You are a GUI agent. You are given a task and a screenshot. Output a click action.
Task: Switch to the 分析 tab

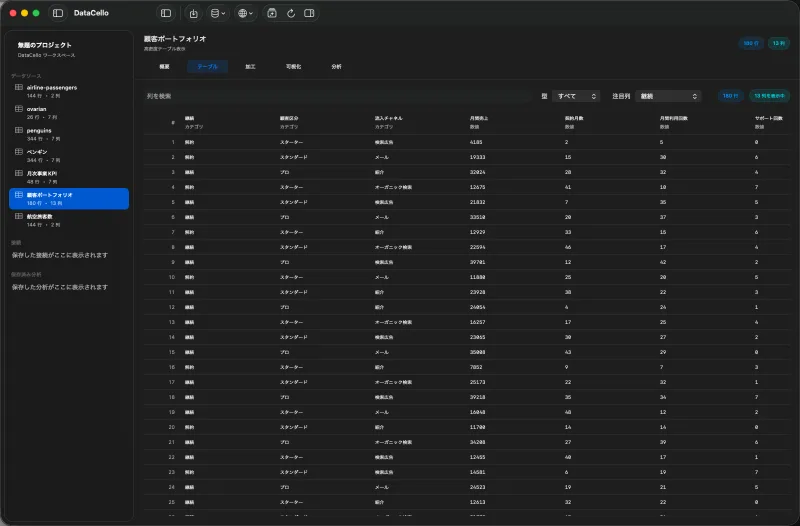336,66
